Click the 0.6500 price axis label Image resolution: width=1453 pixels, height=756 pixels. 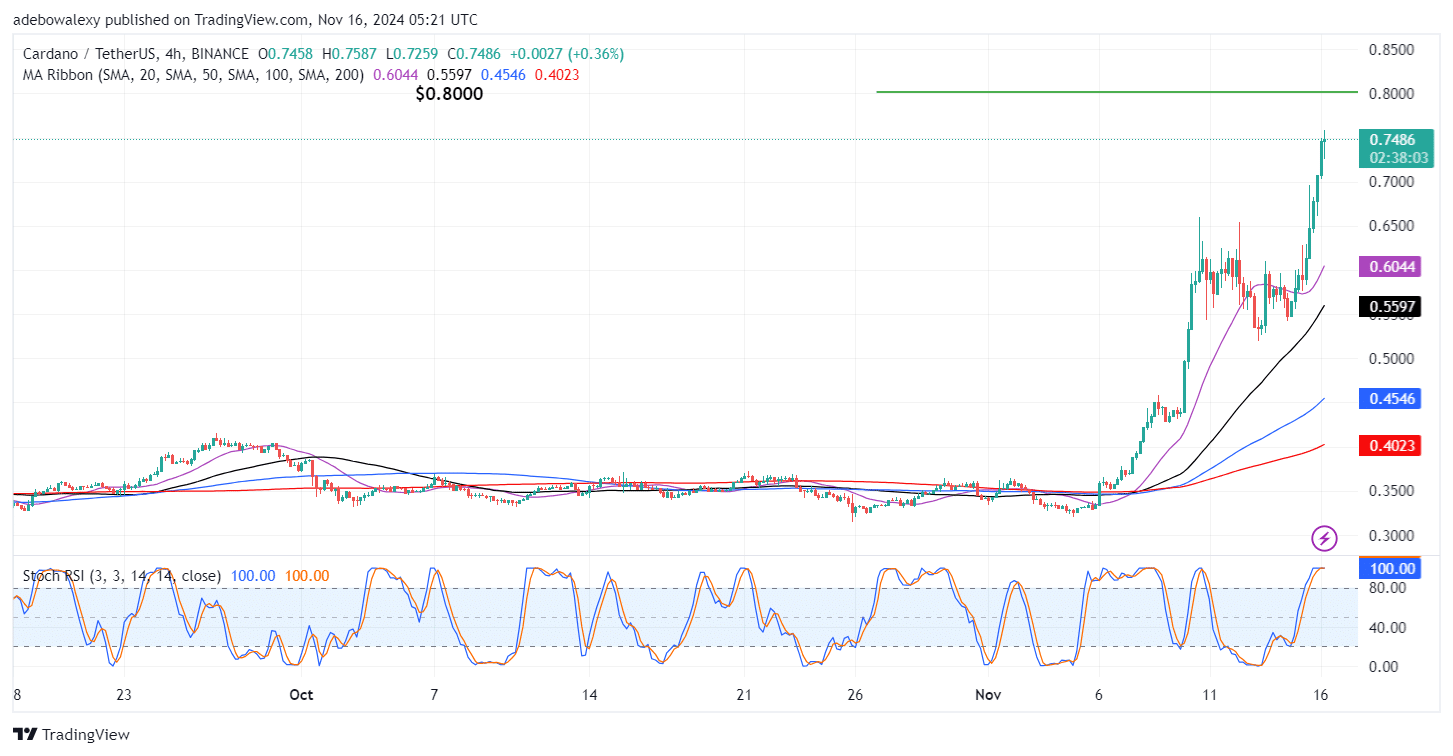pyautogui.click(x=1391, y=226)
